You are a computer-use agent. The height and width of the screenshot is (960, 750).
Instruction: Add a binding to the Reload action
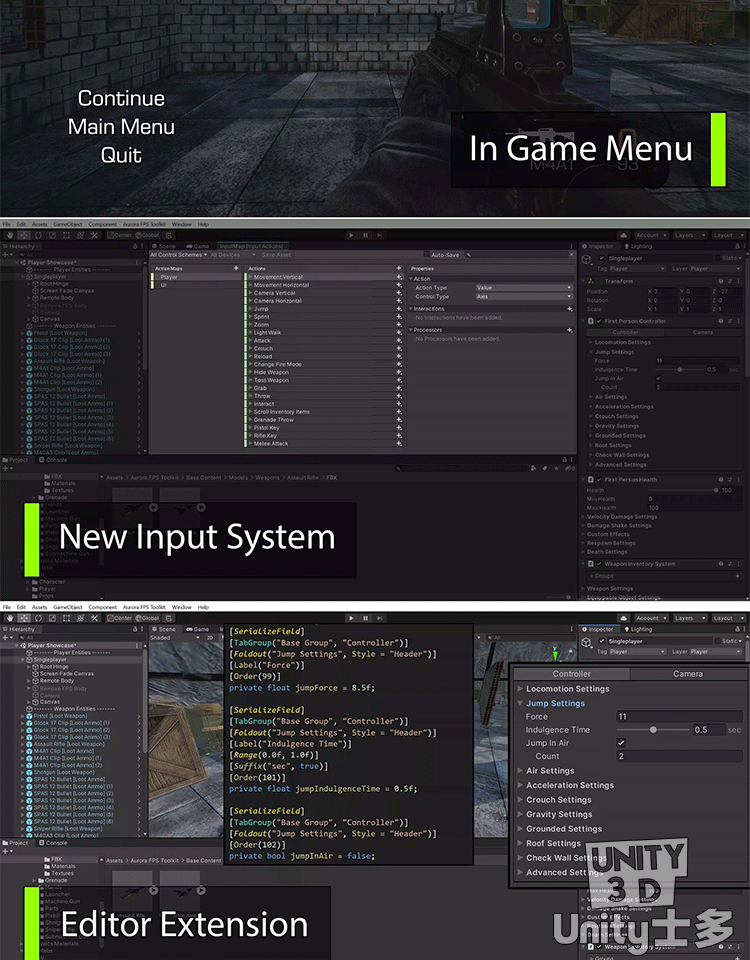point(399,356)
